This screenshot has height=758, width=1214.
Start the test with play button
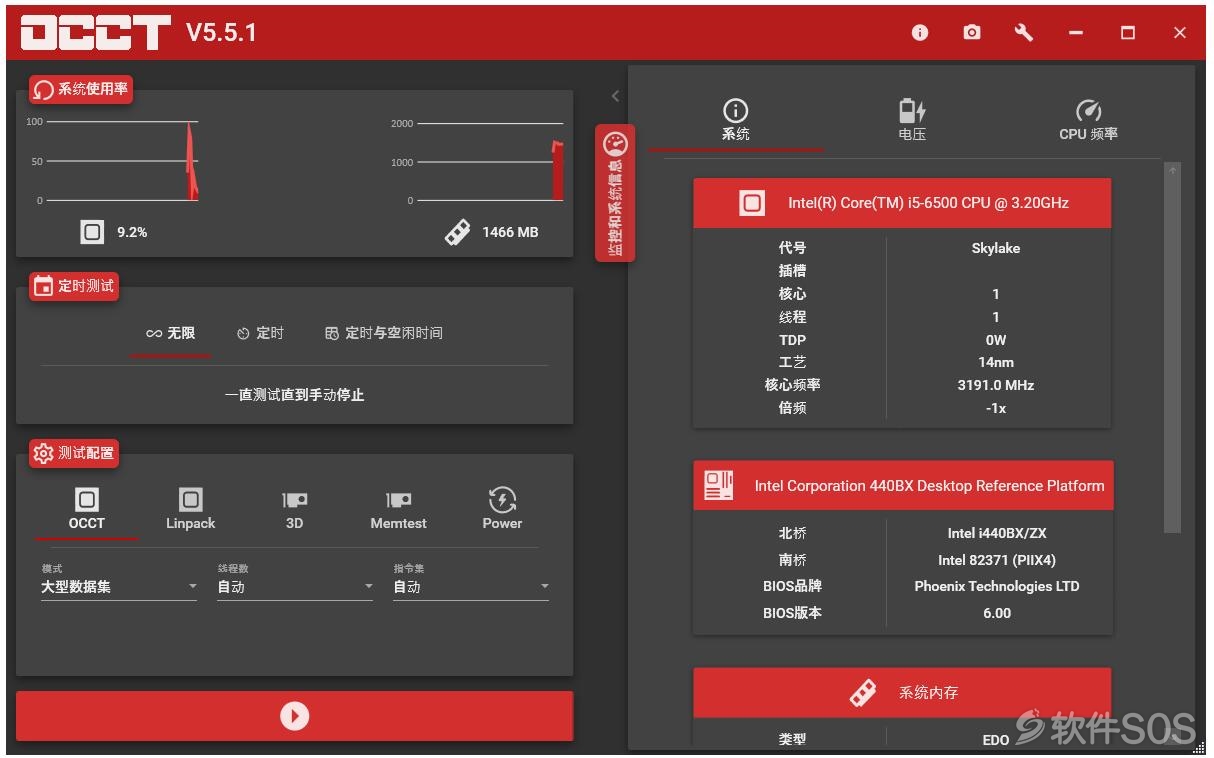click(x=294, y=716)
